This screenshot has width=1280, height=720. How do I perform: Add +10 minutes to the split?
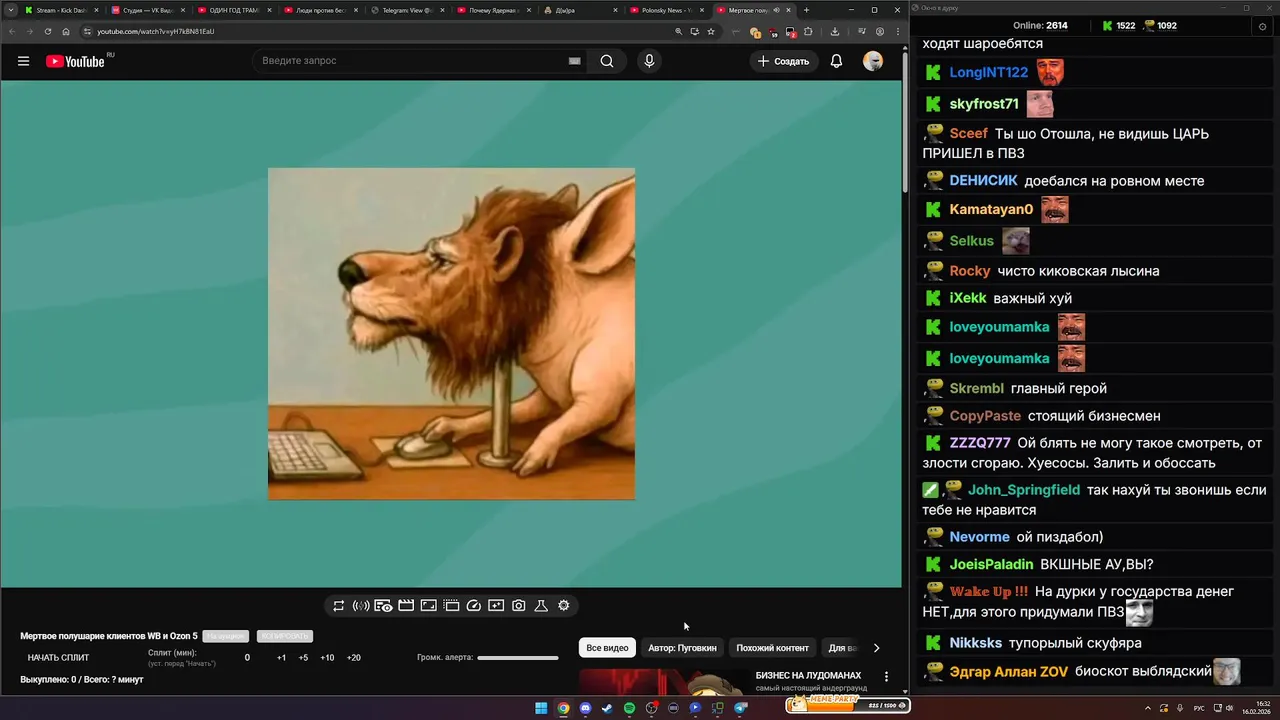[x=327, y=658]
